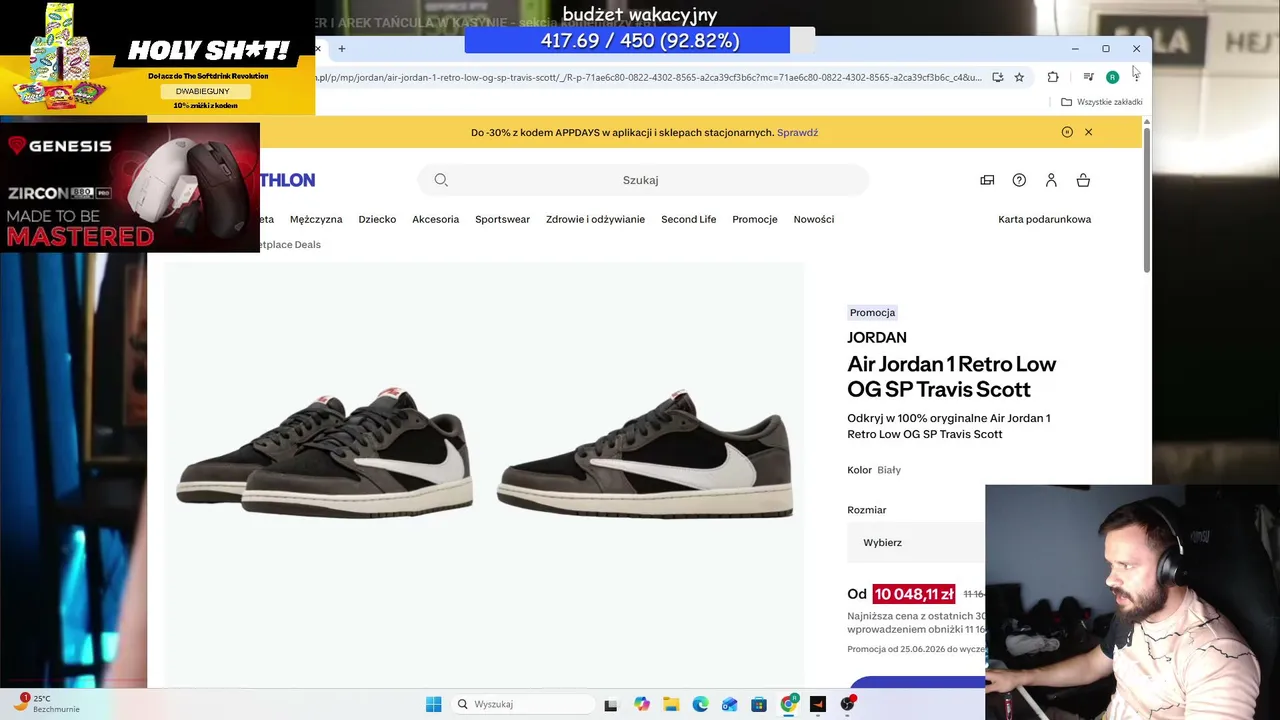Image resolution: width=1280 pixels, height=720 pixels.
Task: Click the Chrome address bar URL
Action: click(648, 77)
